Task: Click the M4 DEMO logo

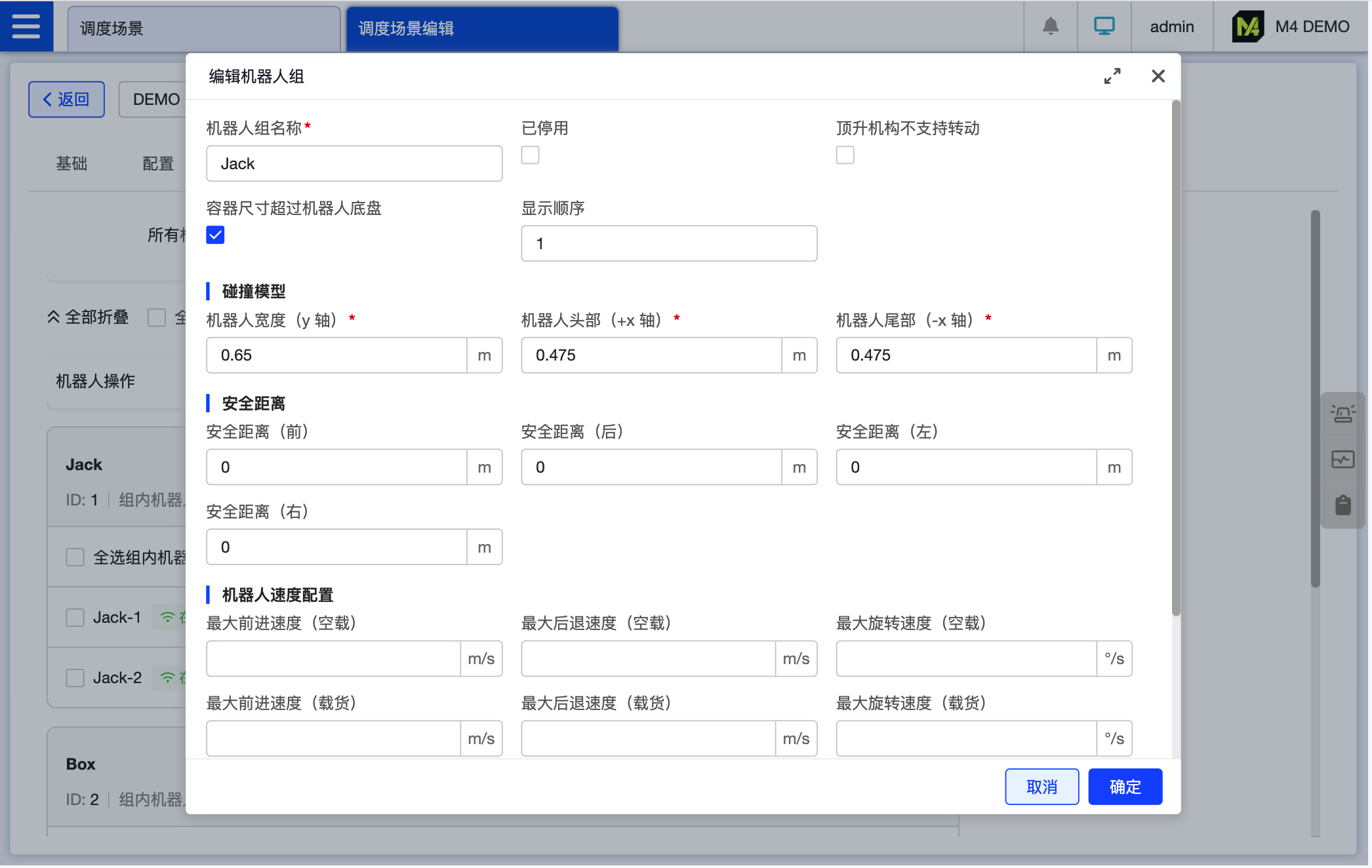Action: (1248, 27)
